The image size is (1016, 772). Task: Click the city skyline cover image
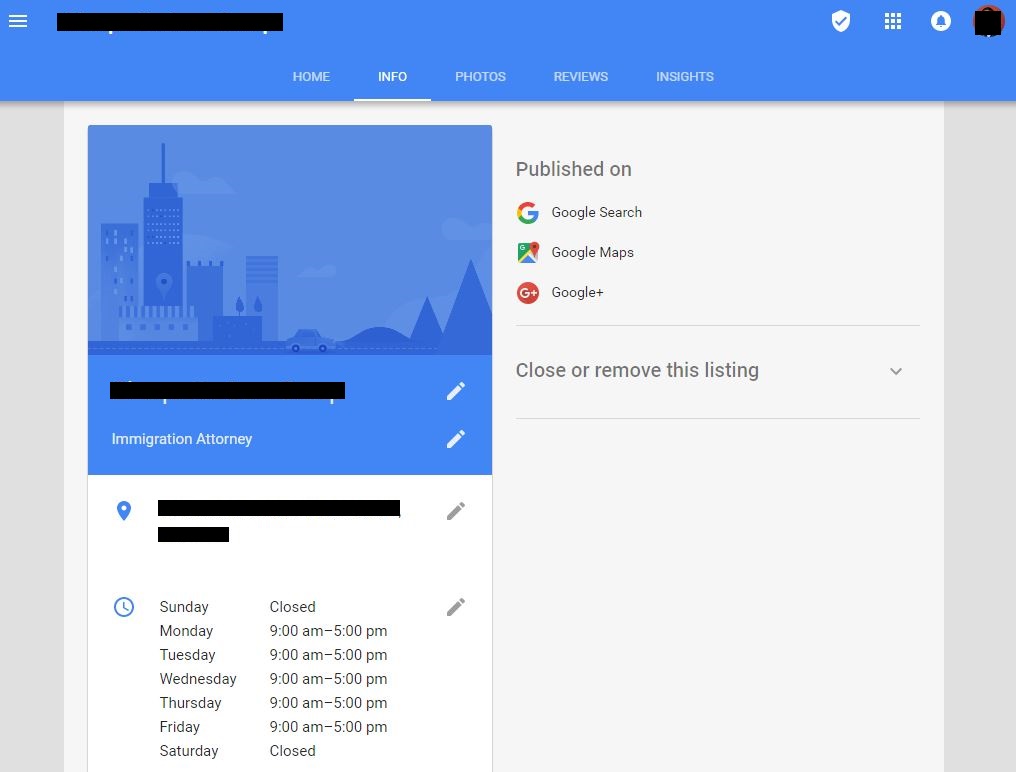290,240
